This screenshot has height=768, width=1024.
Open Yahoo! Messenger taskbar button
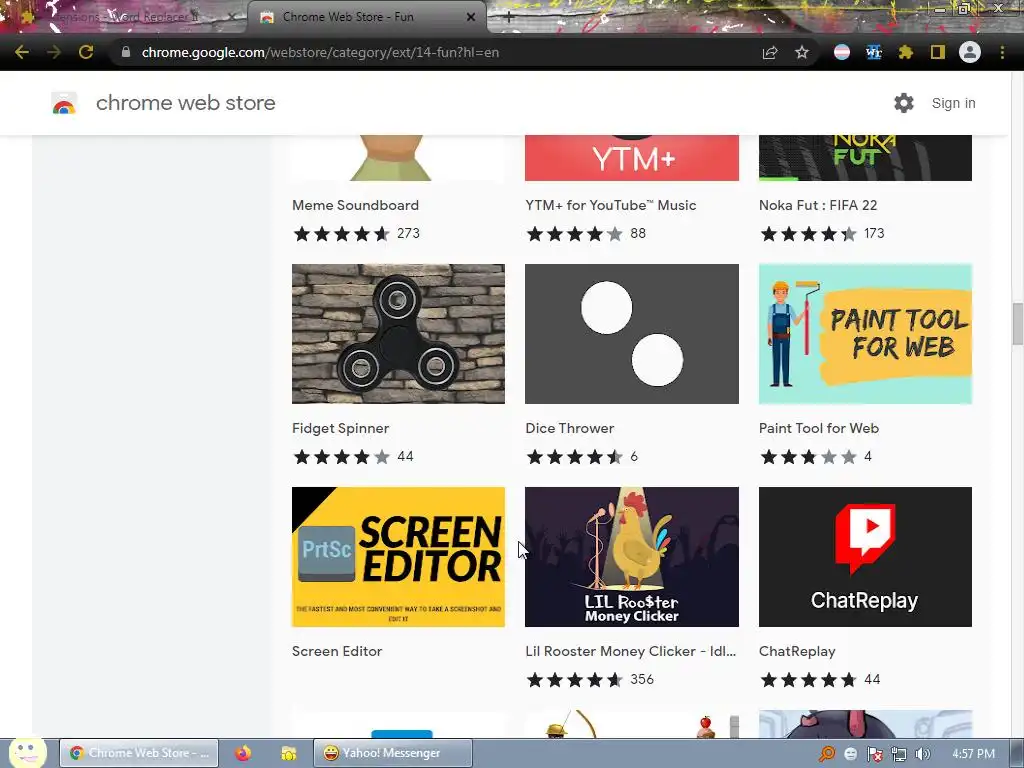pyautogui.click(x=392, y=753)
